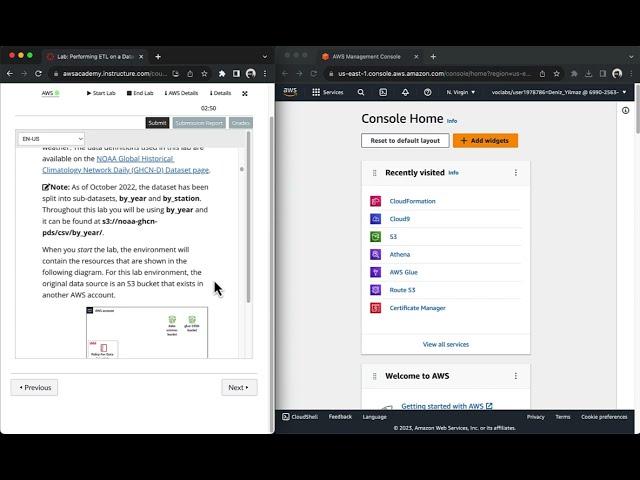Open CloudFormation service icon
Viewport: 640px width, 480px height.
pyautogui.click(x=376, y=201)
